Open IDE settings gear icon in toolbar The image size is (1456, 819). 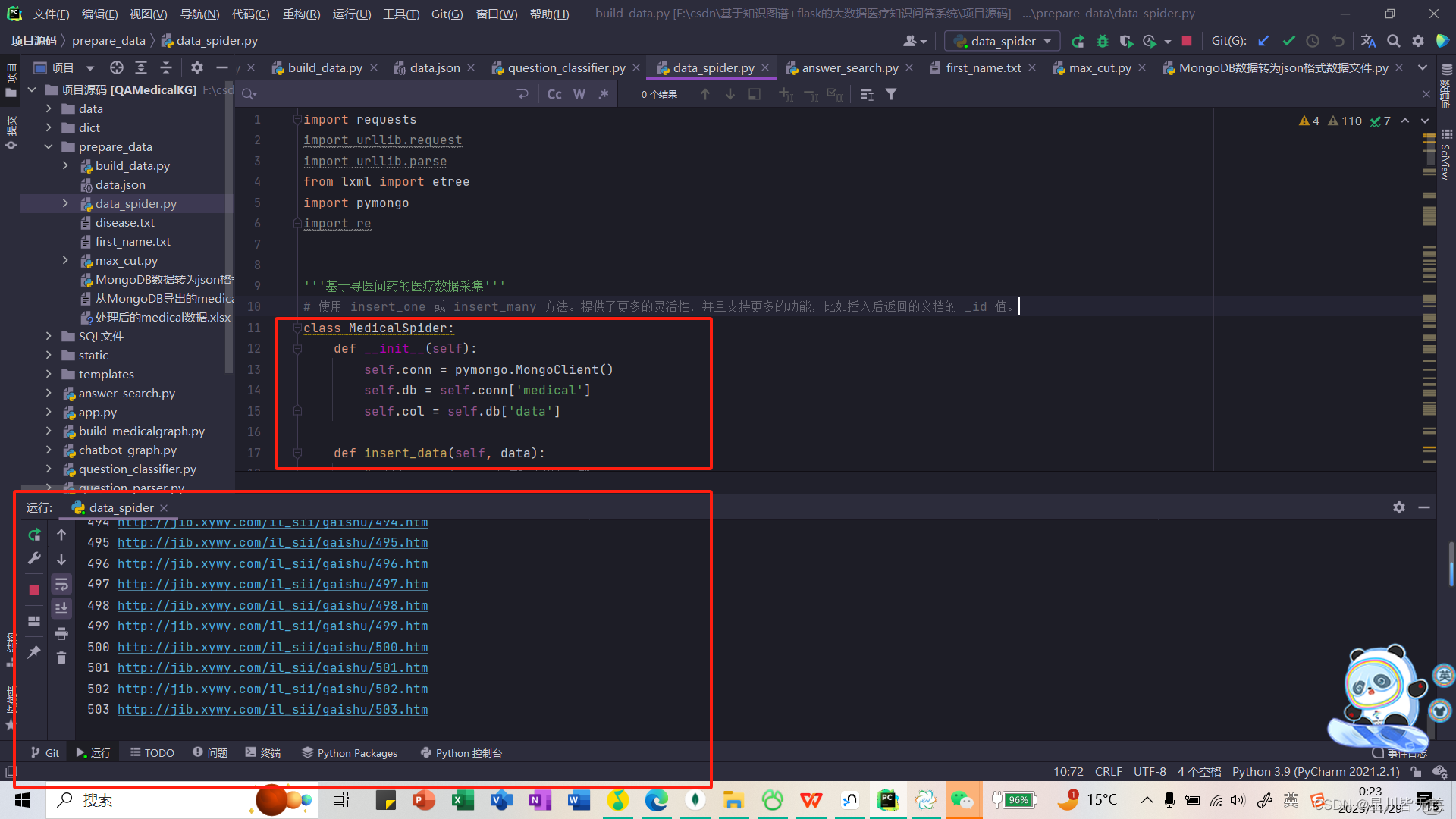click(1417, 41)
